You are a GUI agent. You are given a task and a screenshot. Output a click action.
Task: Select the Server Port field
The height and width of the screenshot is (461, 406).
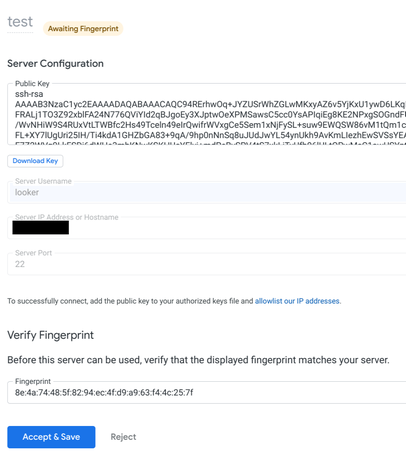point(207,264)
